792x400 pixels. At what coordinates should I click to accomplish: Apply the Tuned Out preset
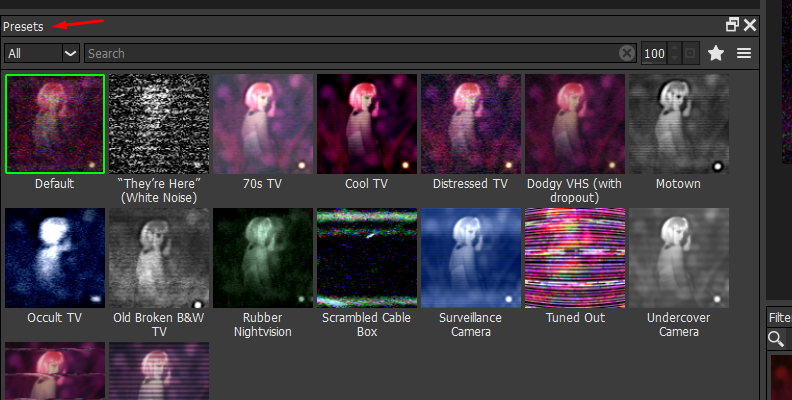575,258
